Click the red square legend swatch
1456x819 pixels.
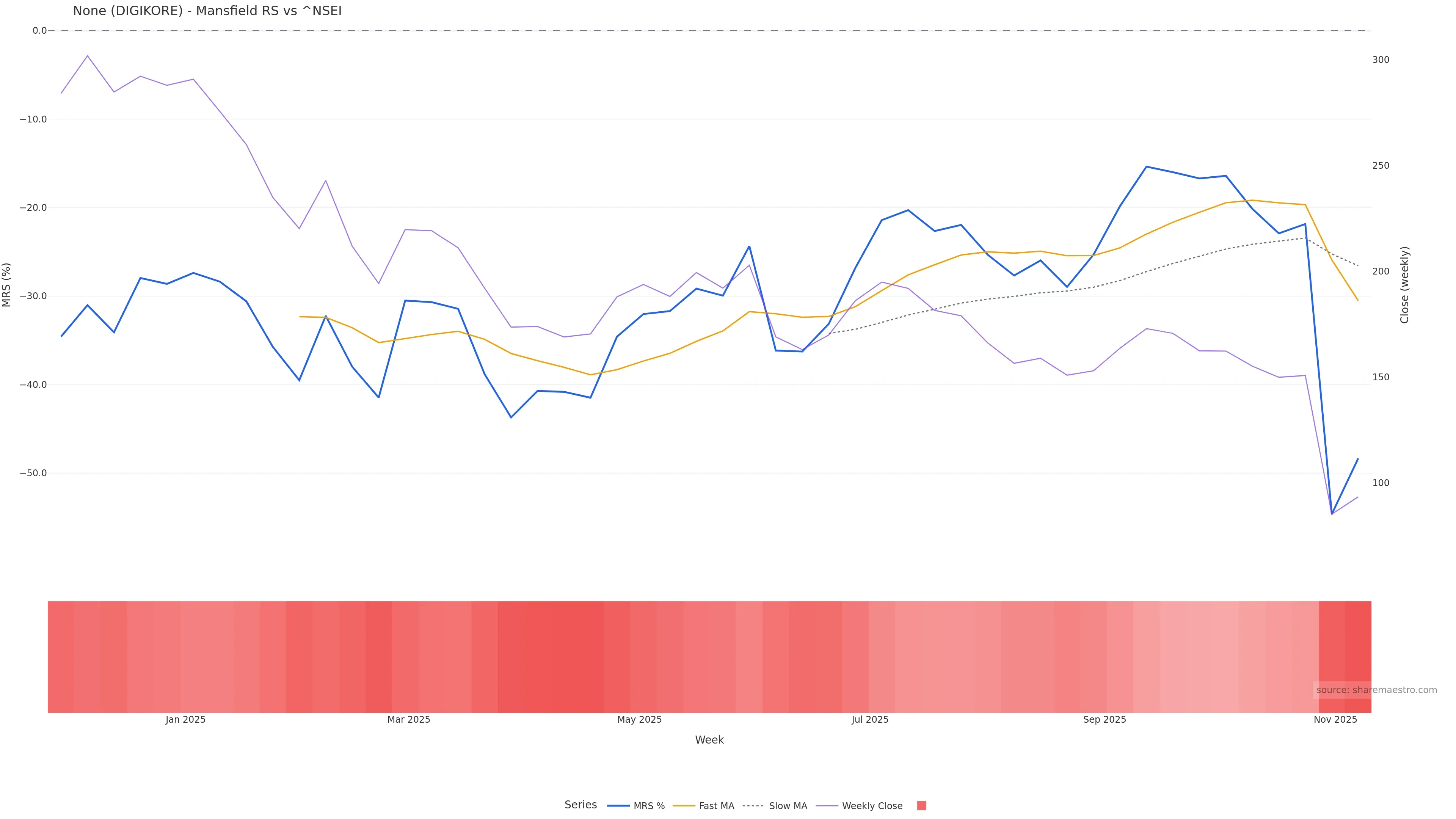click(921, 806)
